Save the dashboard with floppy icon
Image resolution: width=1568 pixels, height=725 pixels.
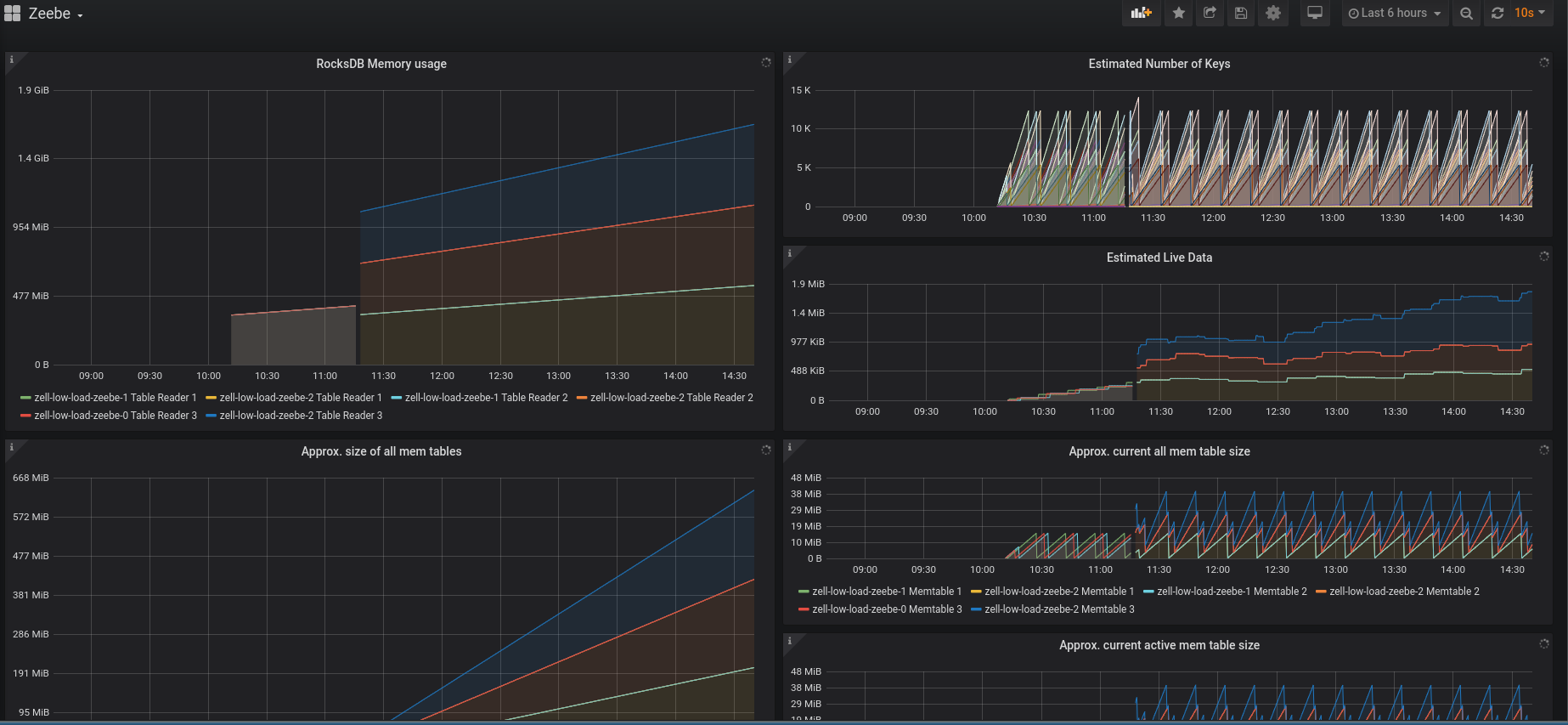coord(1241,13)
